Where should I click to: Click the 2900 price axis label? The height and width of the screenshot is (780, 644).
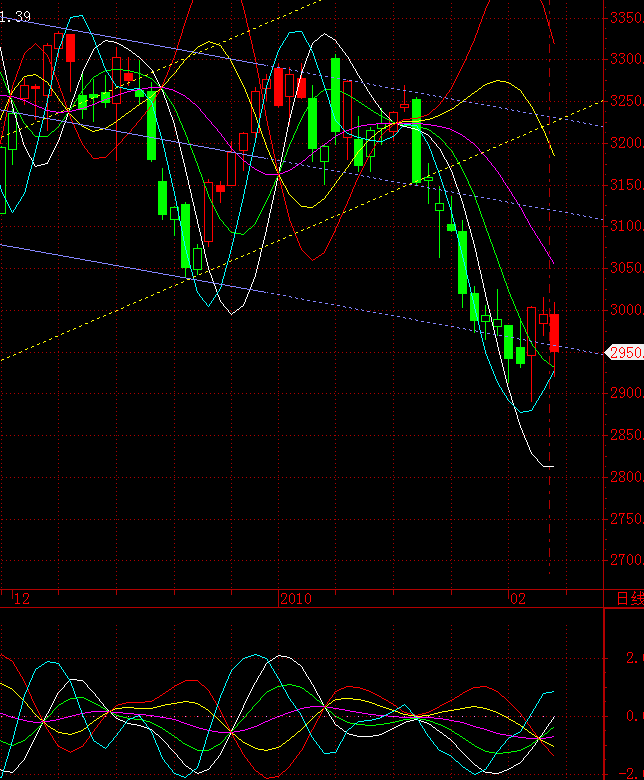[627, 393]
